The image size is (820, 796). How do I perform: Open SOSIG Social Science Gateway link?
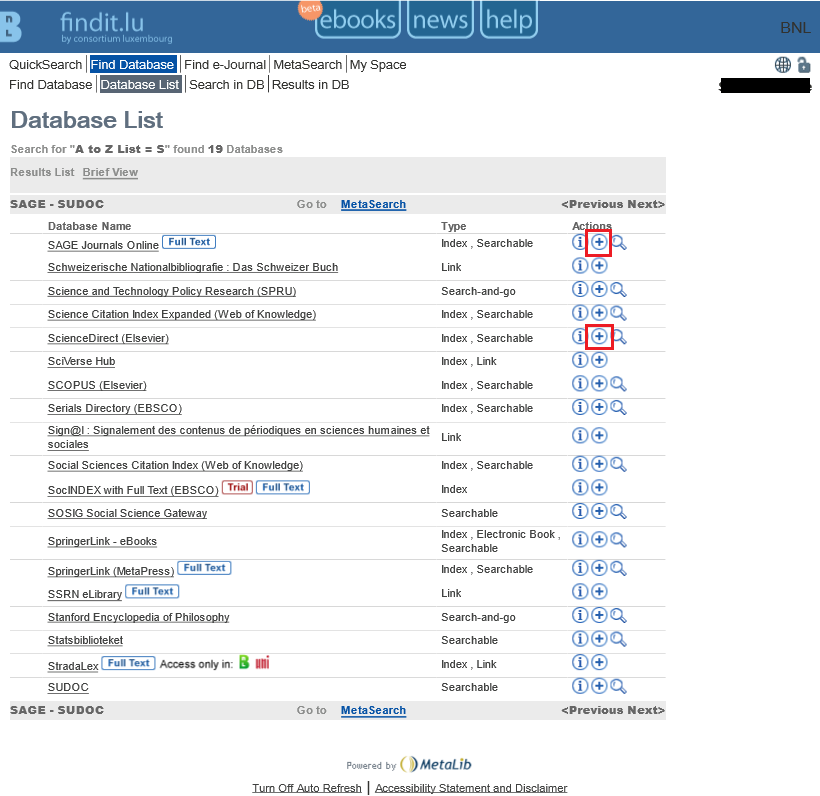pyautogui.click(x=127, y=513)
